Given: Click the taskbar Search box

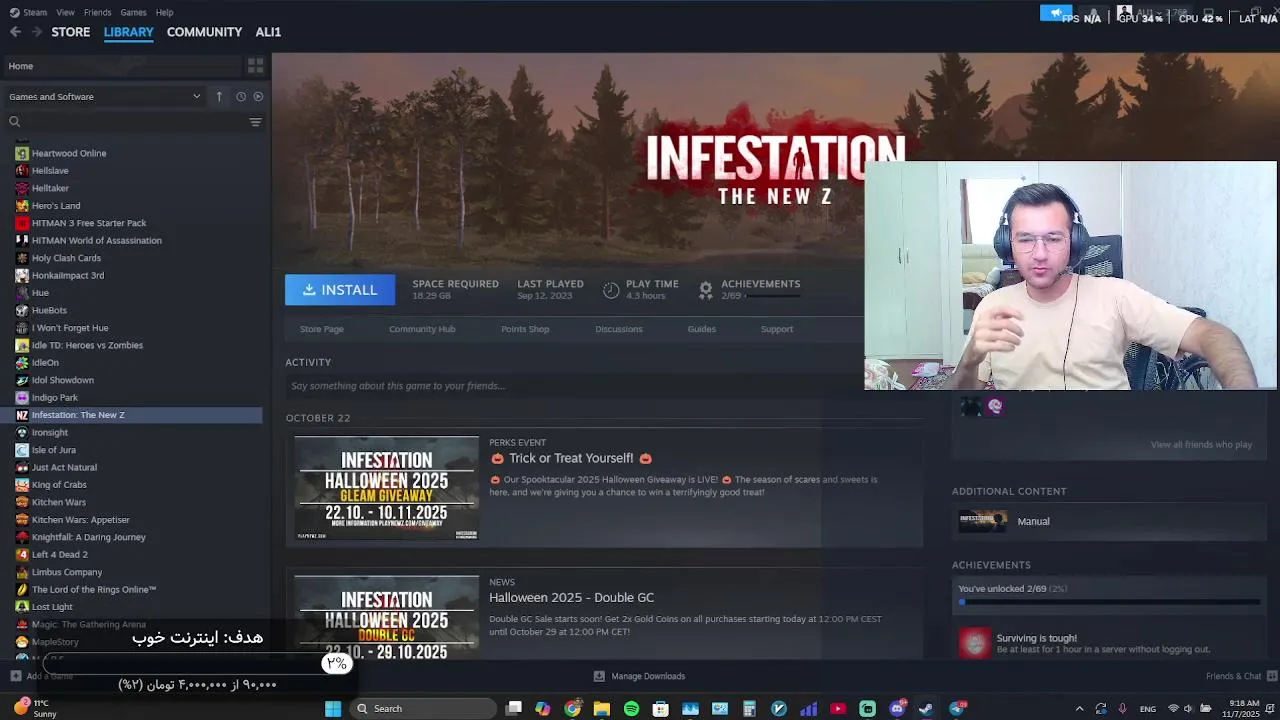Looking at the screenshot, I should 424,709.
